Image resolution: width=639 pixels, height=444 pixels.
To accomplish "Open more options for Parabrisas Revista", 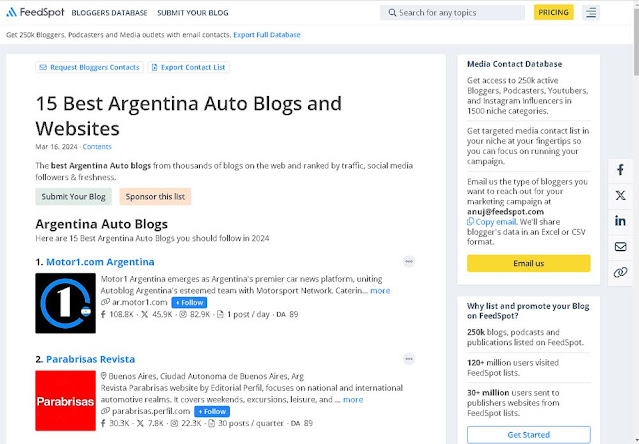I will 409,359.
